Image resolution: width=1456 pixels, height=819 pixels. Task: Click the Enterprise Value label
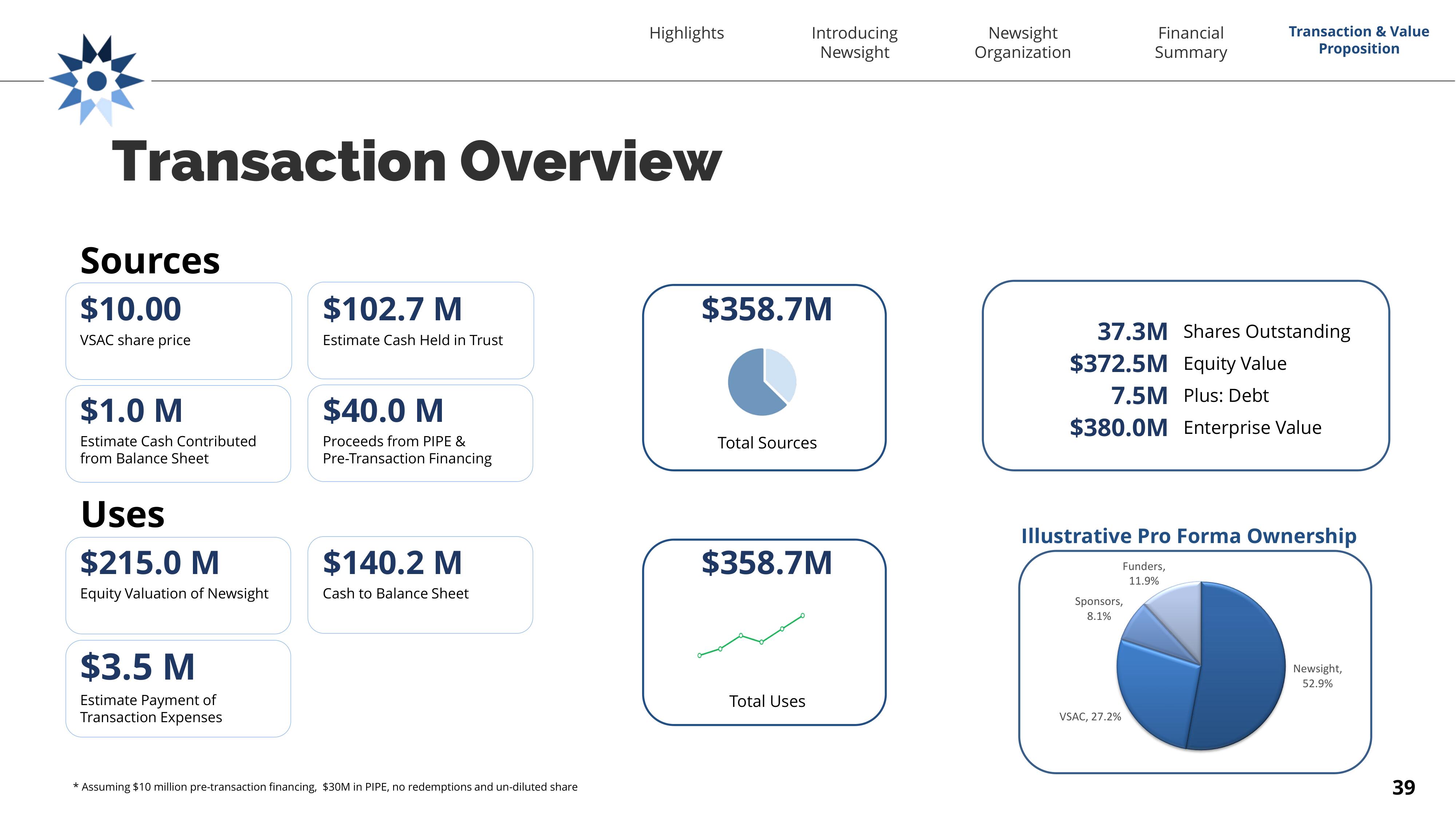1253,428
